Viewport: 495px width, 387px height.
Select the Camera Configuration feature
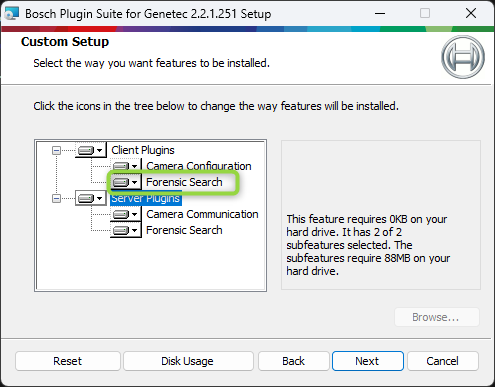pyautogui.click(x=199, y=166)
